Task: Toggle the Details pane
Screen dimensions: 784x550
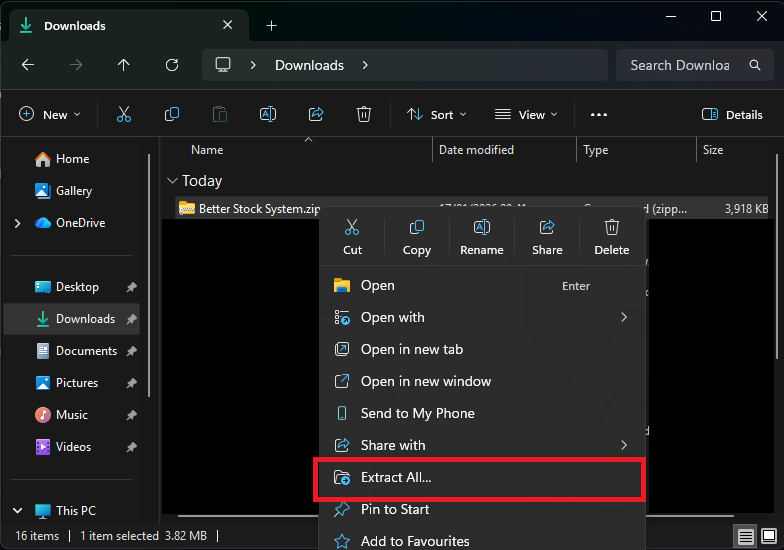Action: (x=732, y=114)
